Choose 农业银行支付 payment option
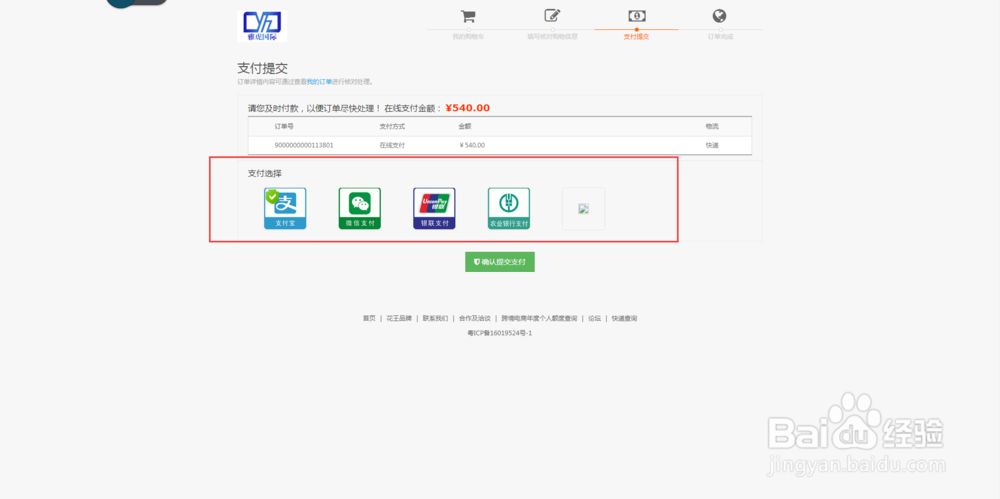The width and height of the screenshot is (1000, 499). pos(509,209)
